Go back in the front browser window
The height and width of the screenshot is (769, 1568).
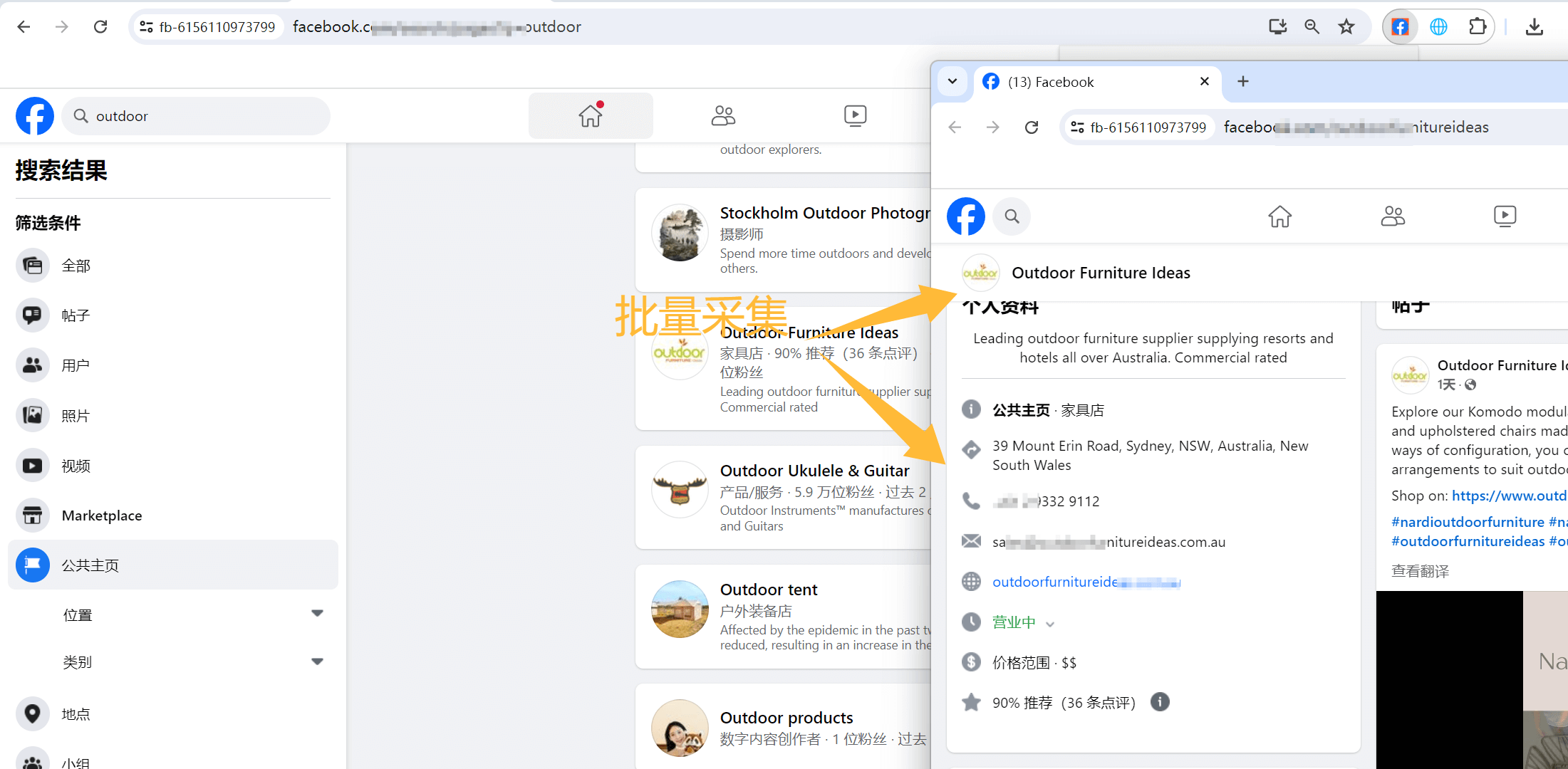(955, 127)
